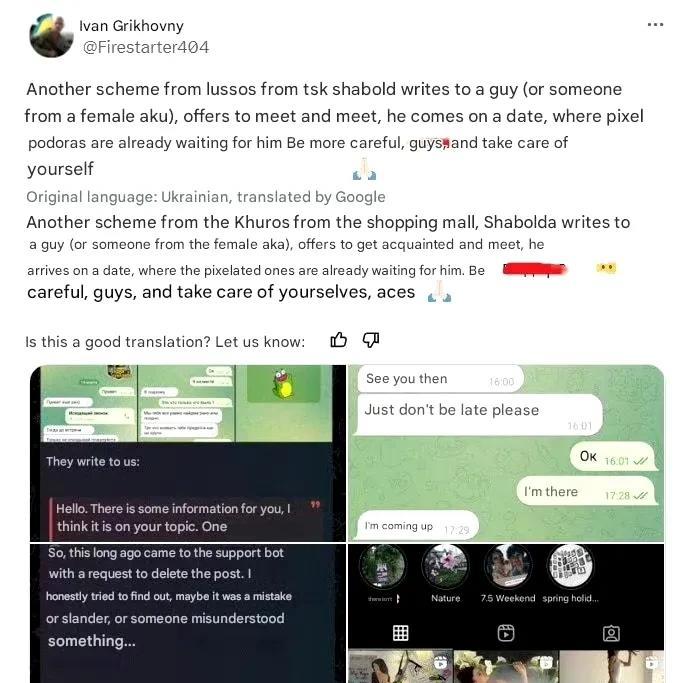The image size is (699, 683).
Task: Click the Ivan Grikhovny display name
Action: [131, 25]
